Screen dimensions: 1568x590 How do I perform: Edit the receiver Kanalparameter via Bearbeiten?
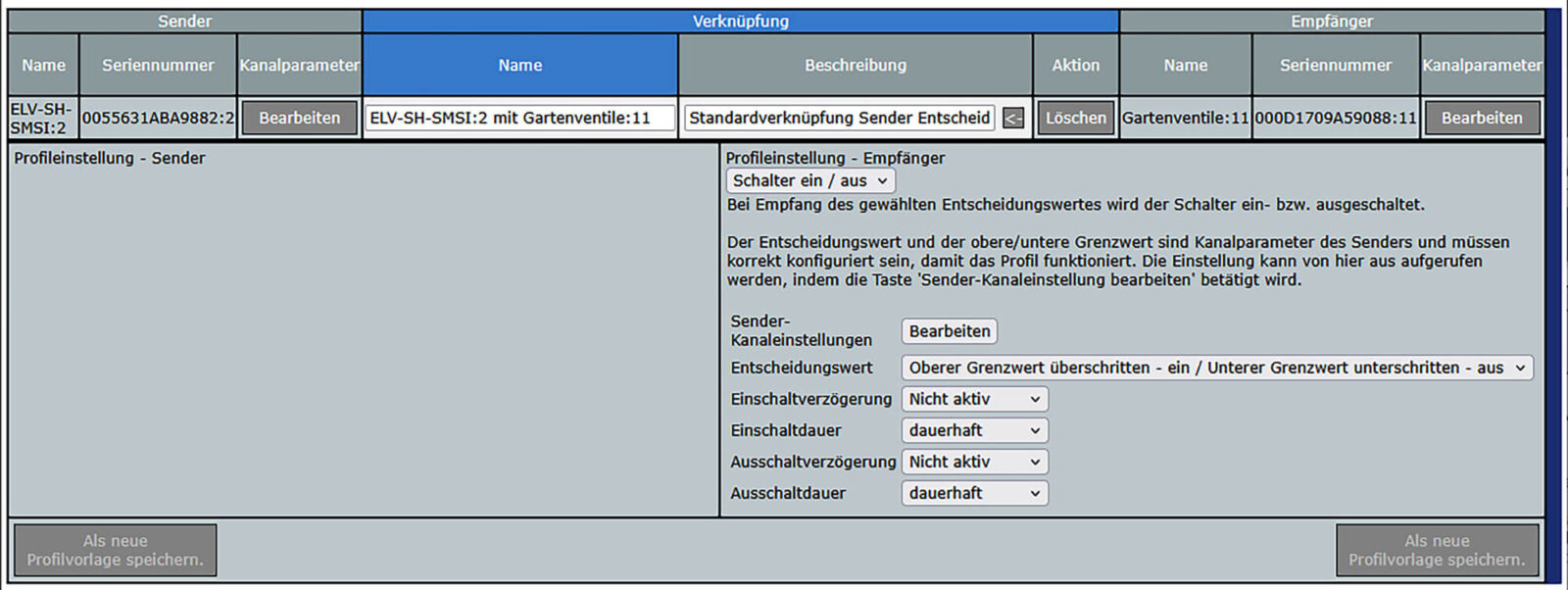(1481, 118)
